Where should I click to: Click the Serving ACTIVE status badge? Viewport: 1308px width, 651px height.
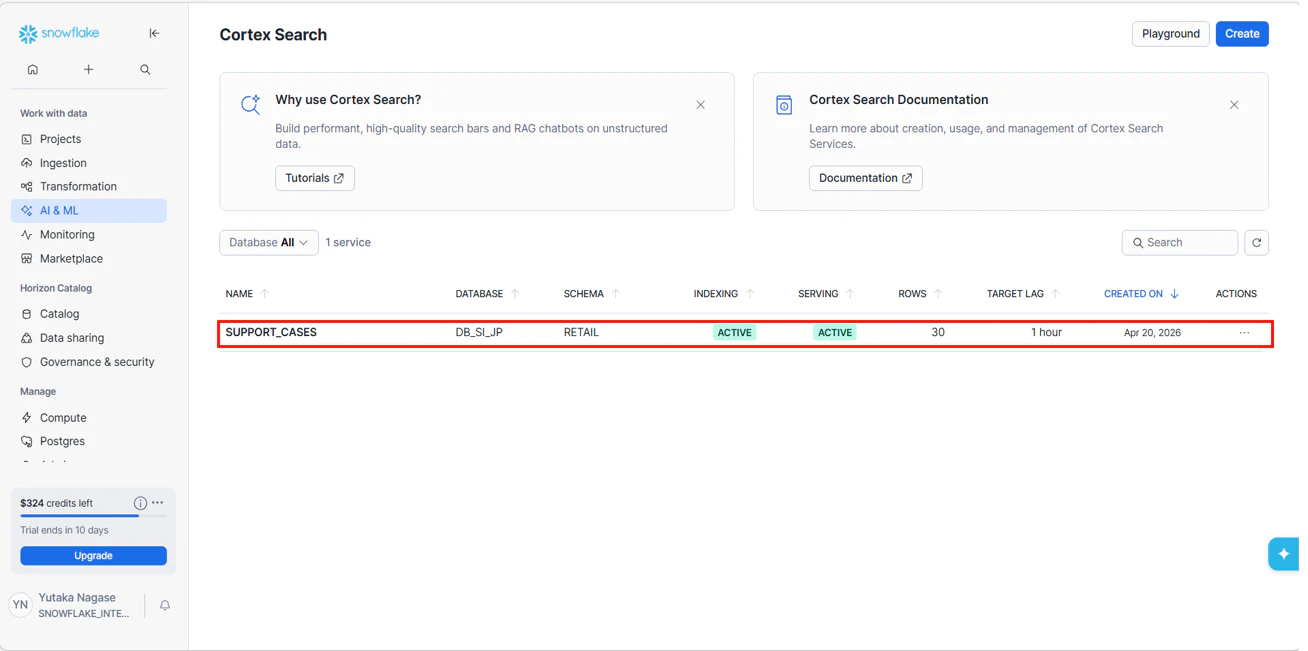pyautogui.click(x=835, y=333)
